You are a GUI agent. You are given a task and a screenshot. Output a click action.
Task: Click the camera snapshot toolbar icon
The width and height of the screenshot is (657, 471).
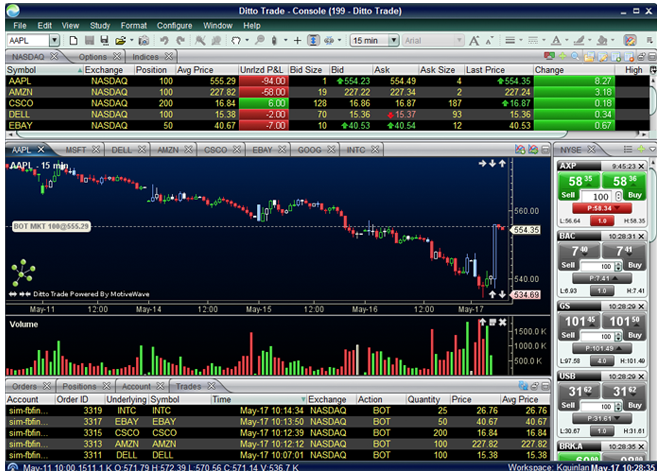tap(144, 40)
